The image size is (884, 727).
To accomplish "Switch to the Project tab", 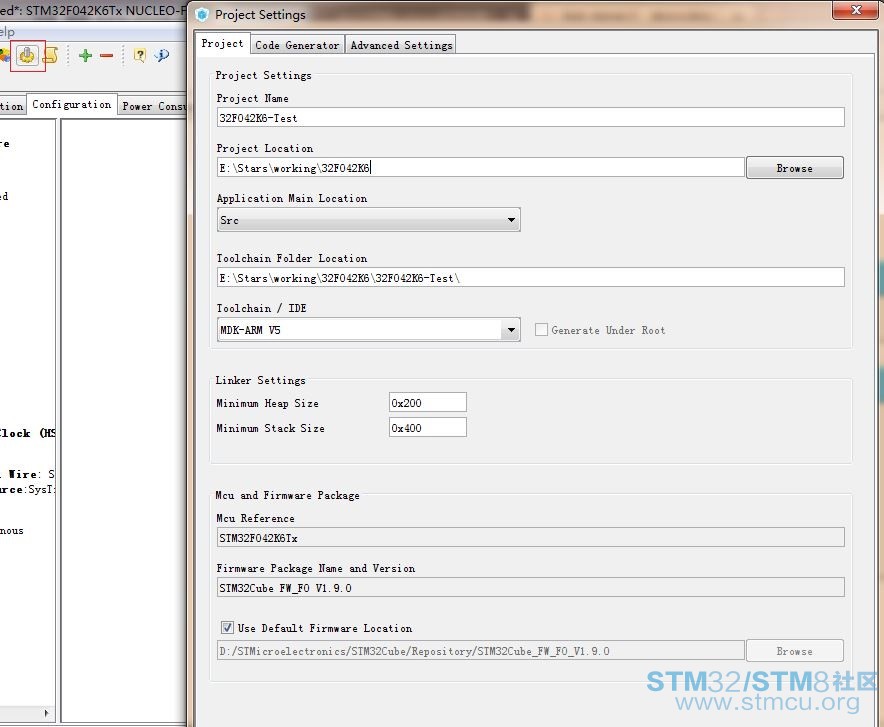I will [x=222, y=43].
